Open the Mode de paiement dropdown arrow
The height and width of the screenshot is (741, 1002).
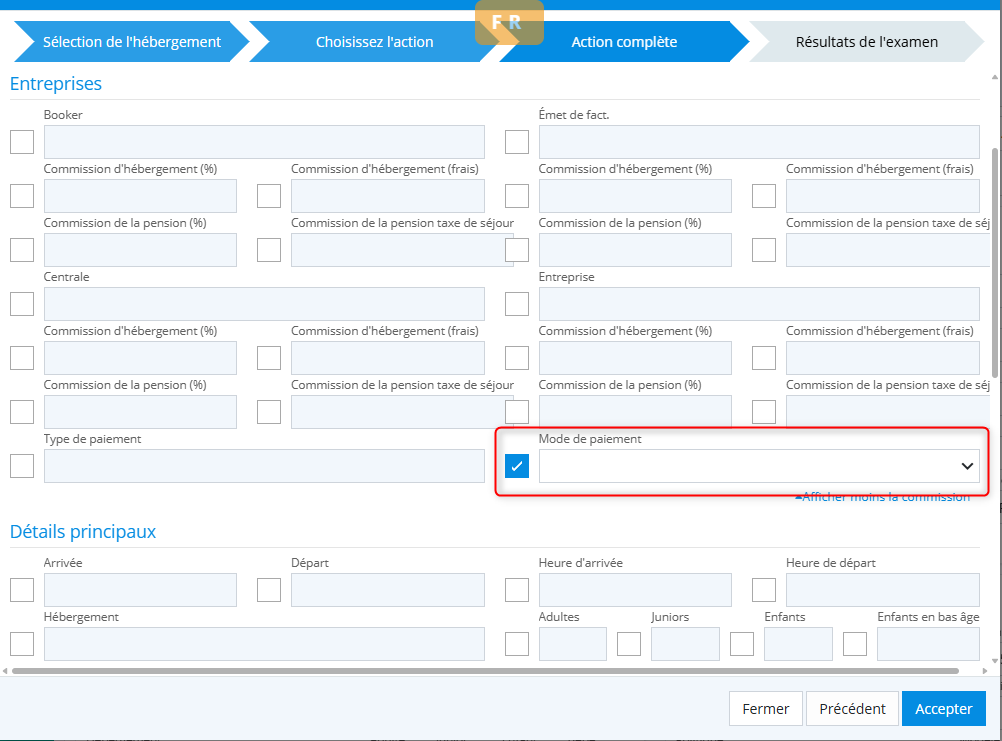[967, 466]
